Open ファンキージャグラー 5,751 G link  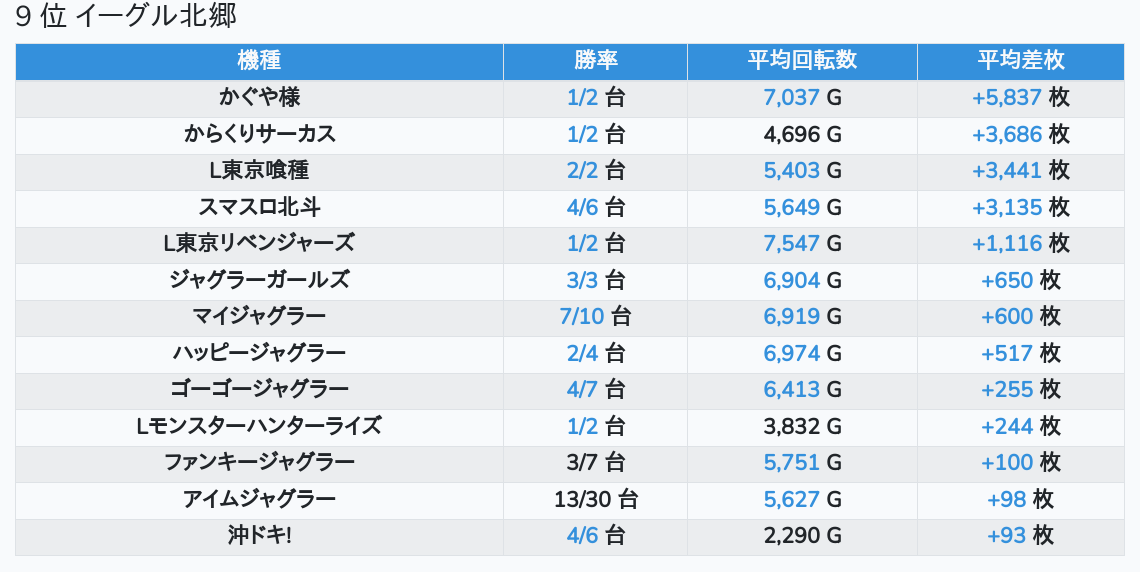coord(791,462)
